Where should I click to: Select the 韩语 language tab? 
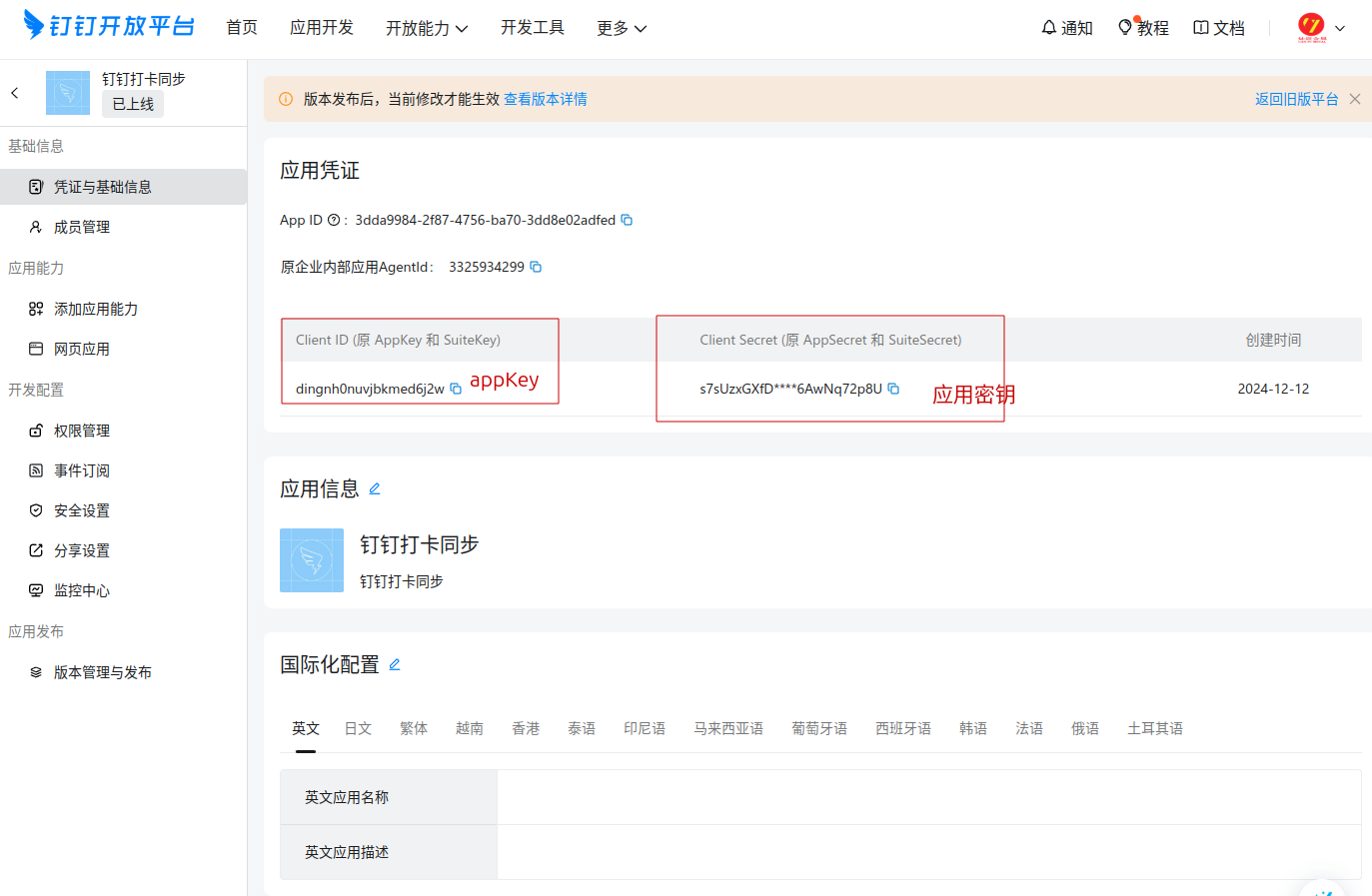972,728
